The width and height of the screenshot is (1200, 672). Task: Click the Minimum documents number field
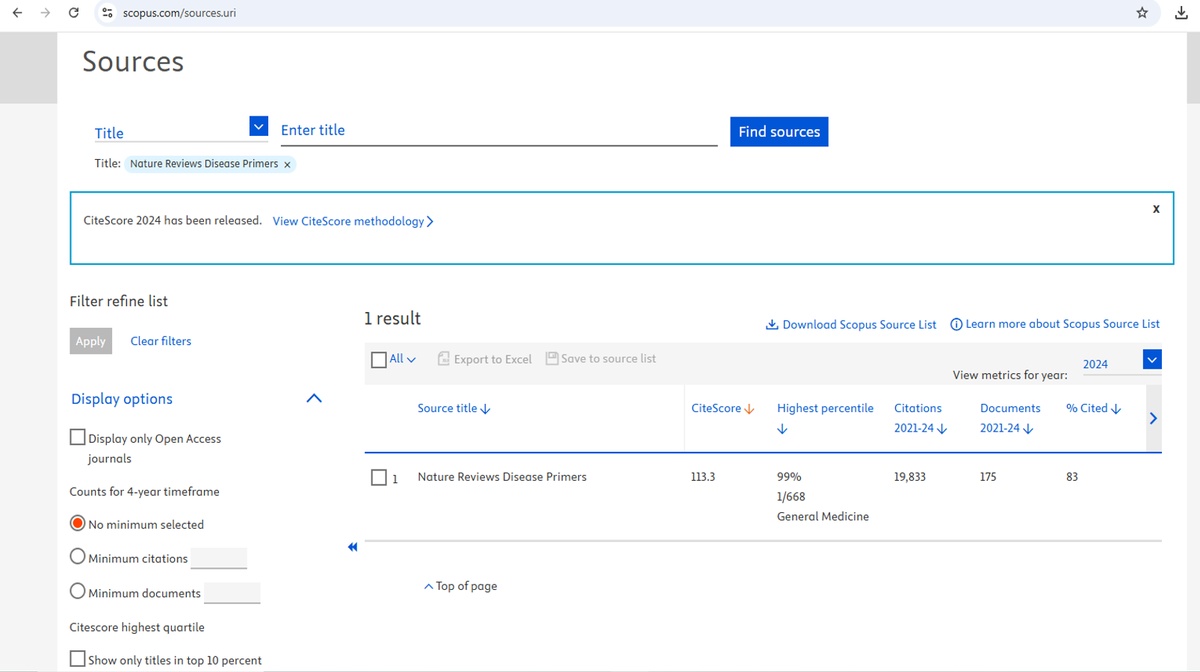tap(232, 593)
